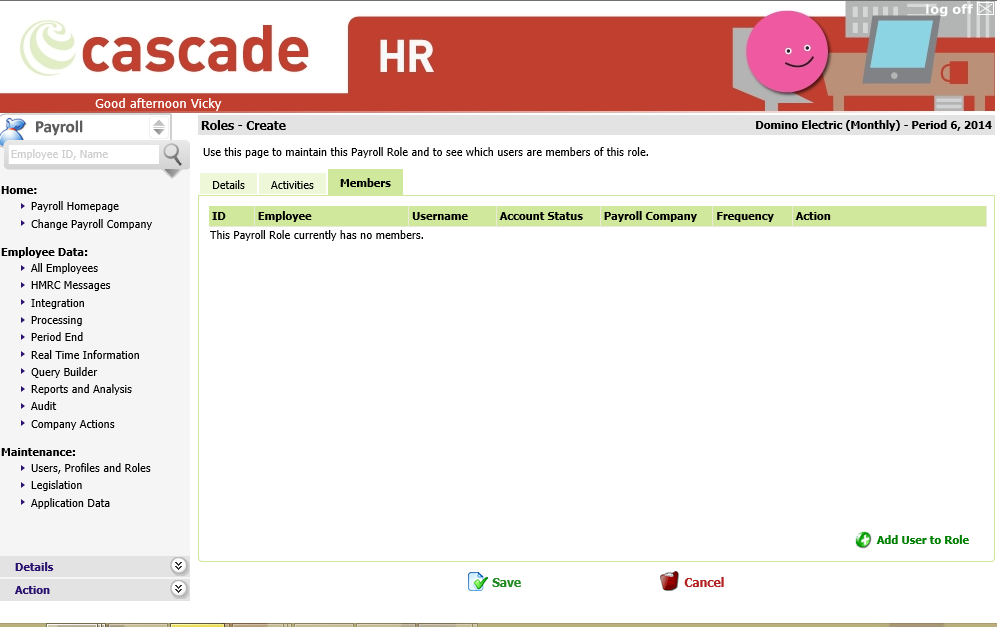
Task: Click the Good afternoon Vicky greeting
Action: click(158, 104)
